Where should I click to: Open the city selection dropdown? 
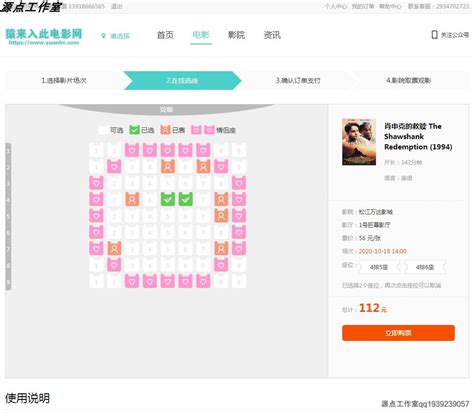pyautogui.click(x=120, y=36)
